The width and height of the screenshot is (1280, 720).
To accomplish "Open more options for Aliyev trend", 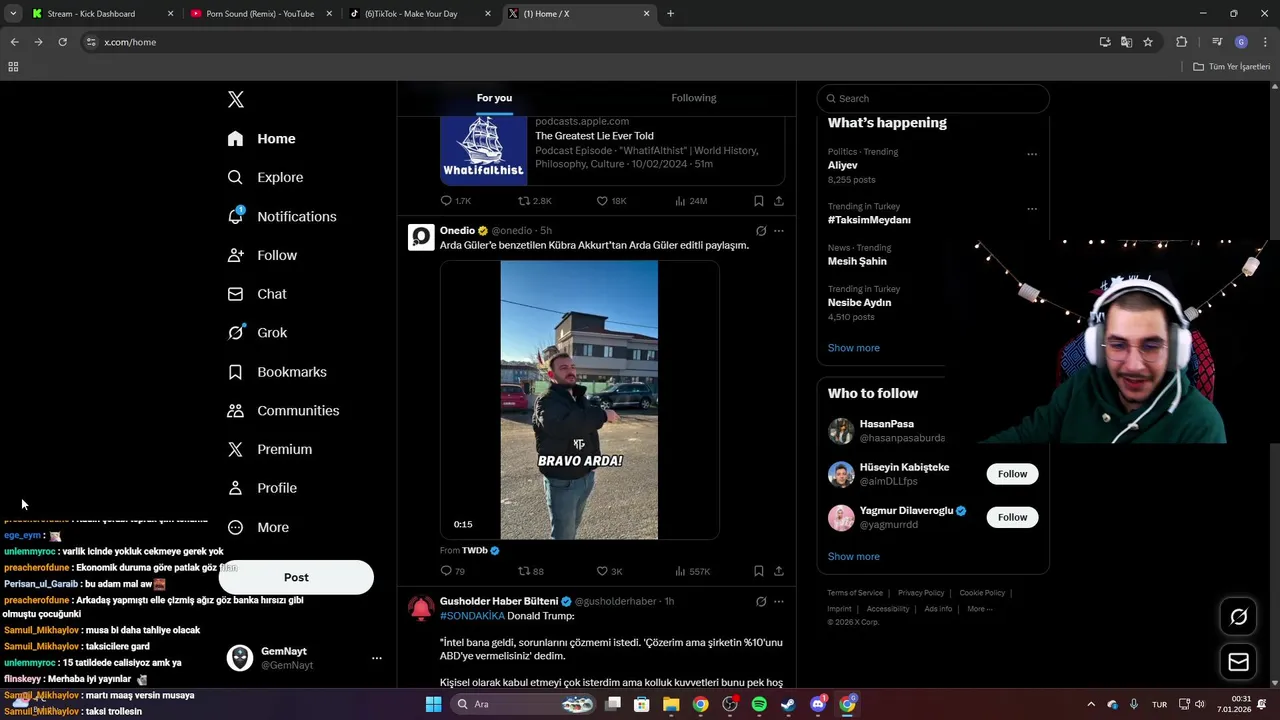I will pyautogui.click(x=1032, y=154).
